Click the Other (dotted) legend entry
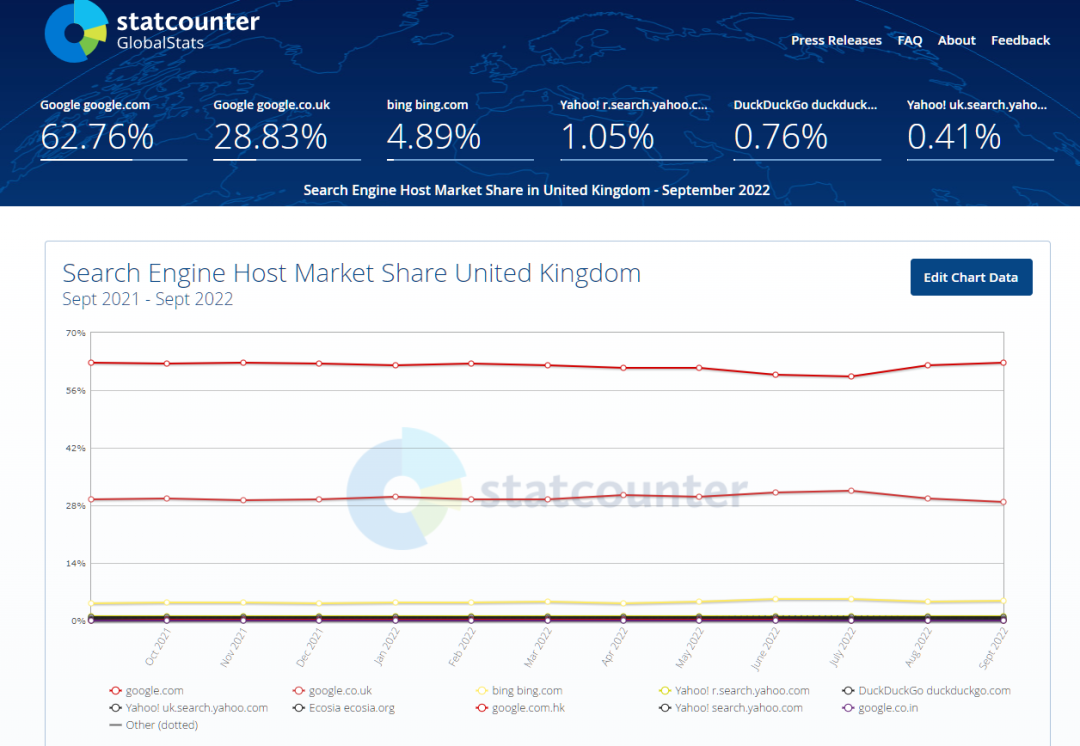Image resolution: width=1080 pixels, height=746 pixels. pyautogui.click(x=154, y=725)
